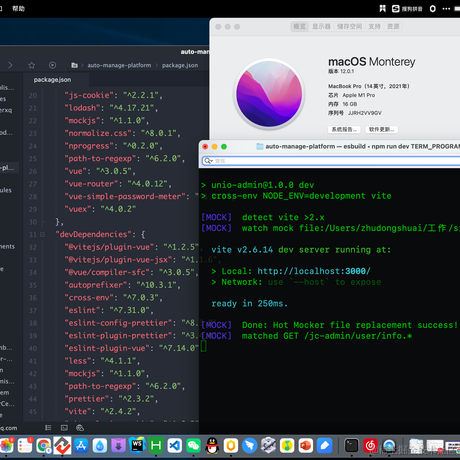Click the "js-cookie" line in package.json

pyautogui.click(x=113, y=95)
